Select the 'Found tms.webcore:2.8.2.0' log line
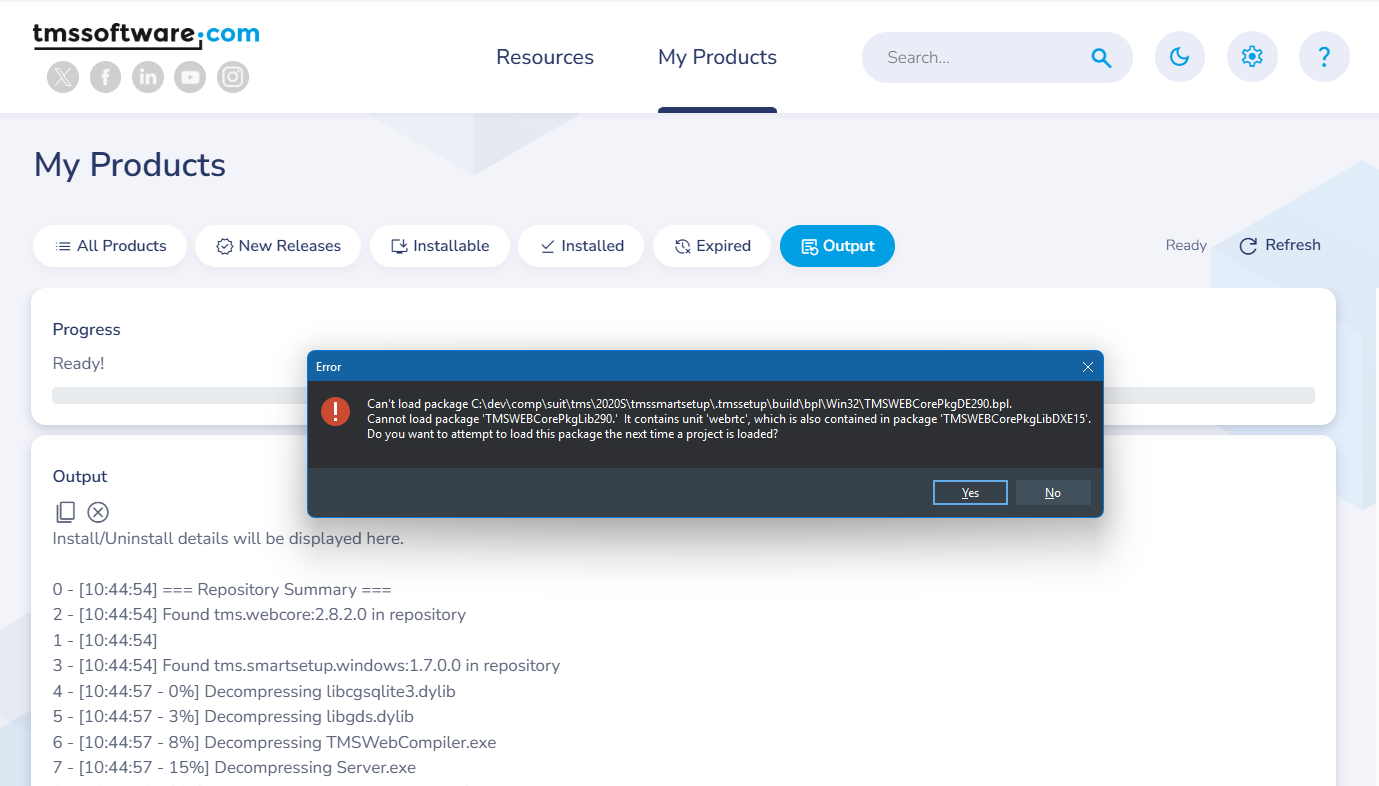Image resolution: width=1379 pixels, height=786 pixels. coord(259,615)
